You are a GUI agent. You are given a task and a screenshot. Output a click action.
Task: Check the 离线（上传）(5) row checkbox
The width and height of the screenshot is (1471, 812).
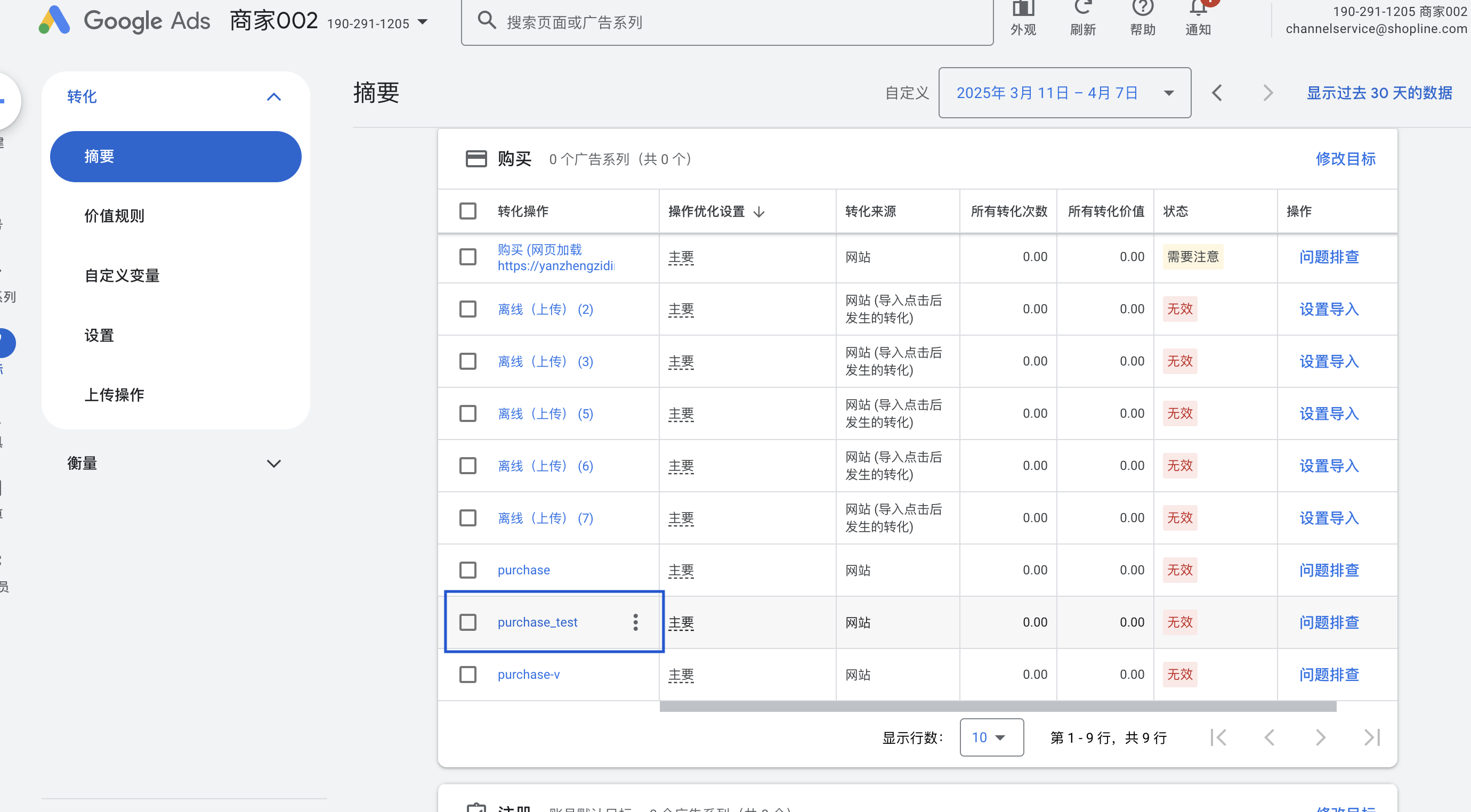(468, 413)
